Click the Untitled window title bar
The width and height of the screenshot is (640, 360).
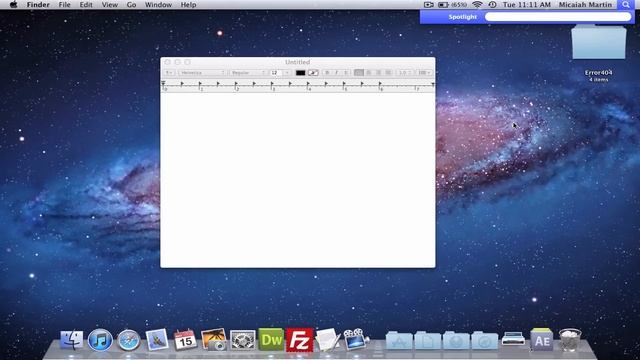click(298, 62)
